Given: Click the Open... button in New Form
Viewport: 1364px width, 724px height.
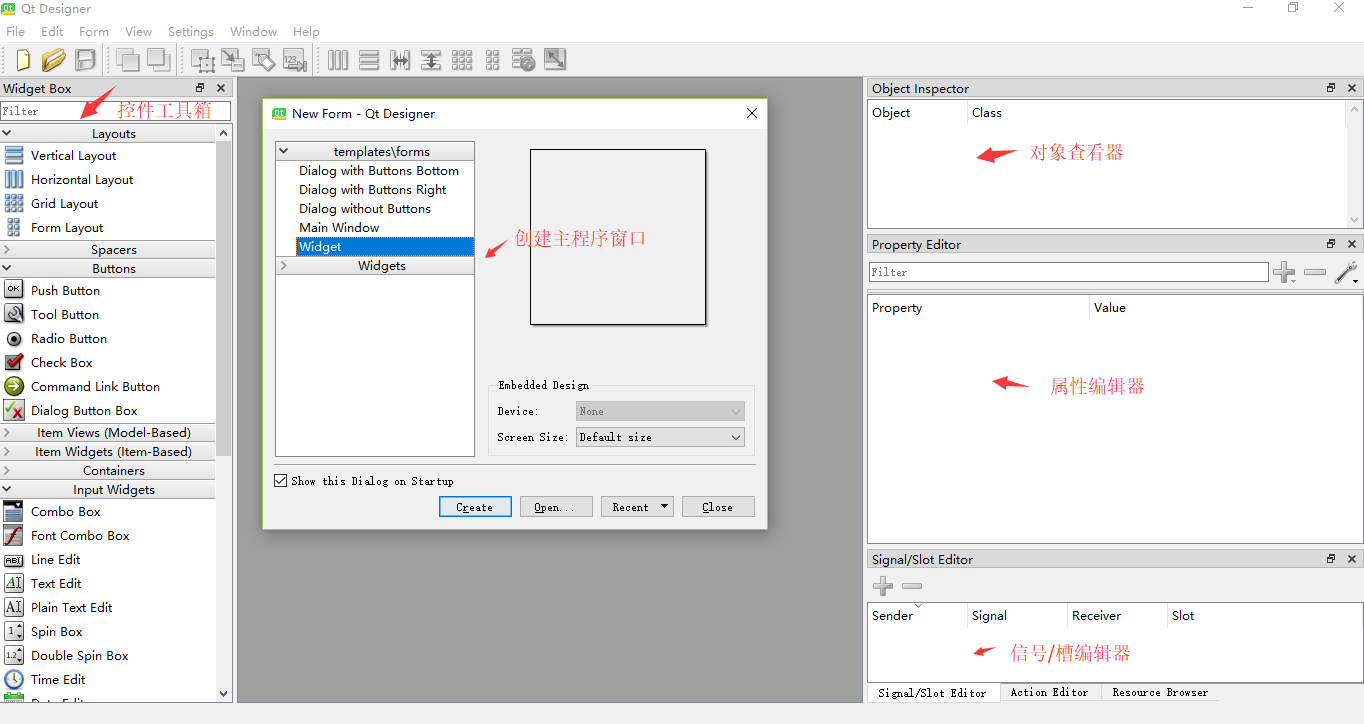Looking at the screenshot, I should [556, 507].
